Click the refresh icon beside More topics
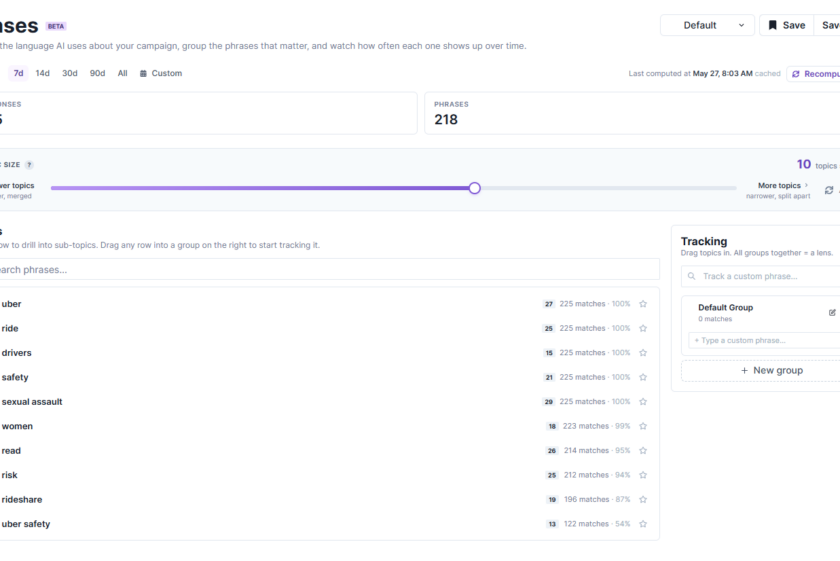The width and height of the screenshot is (840, 561). 829,190
